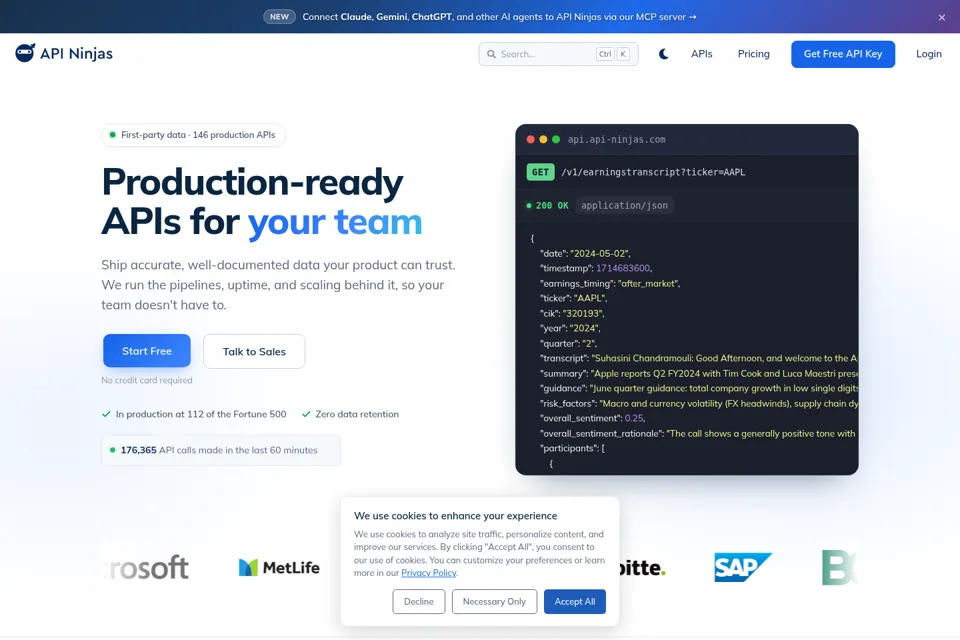Click the "date": "2024-05-02" line
This screenshot has height=640, width=960.
tap(585, 254)
